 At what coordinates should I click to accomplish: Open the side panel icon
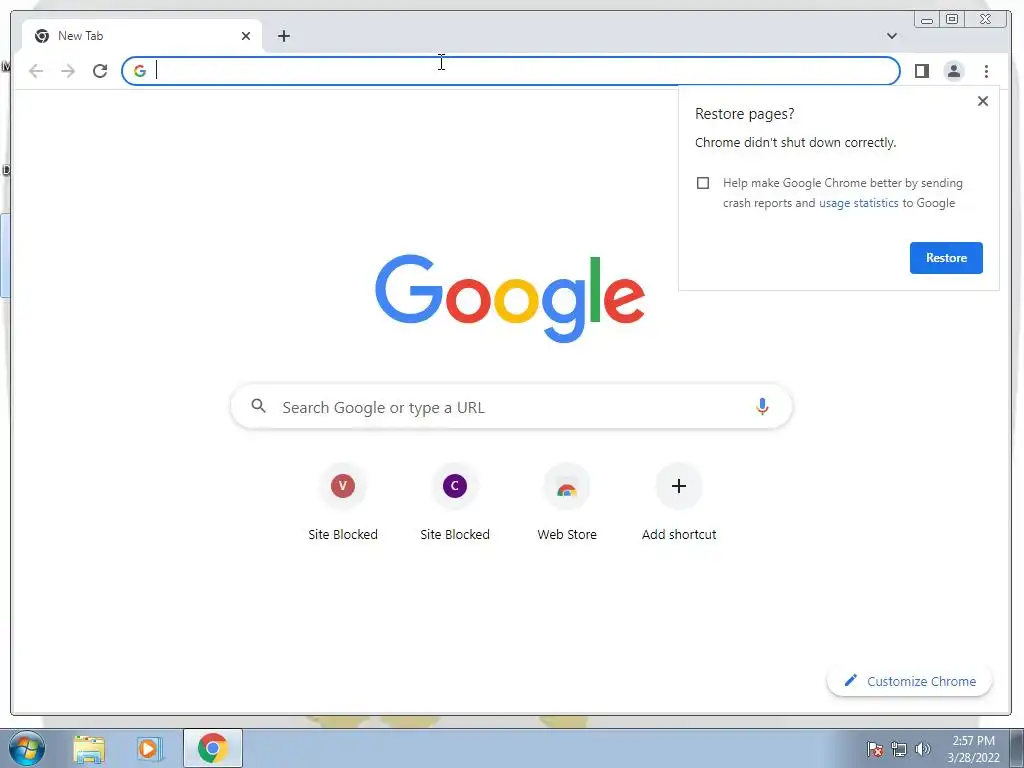pyautogui.click(x=921, y=71)
